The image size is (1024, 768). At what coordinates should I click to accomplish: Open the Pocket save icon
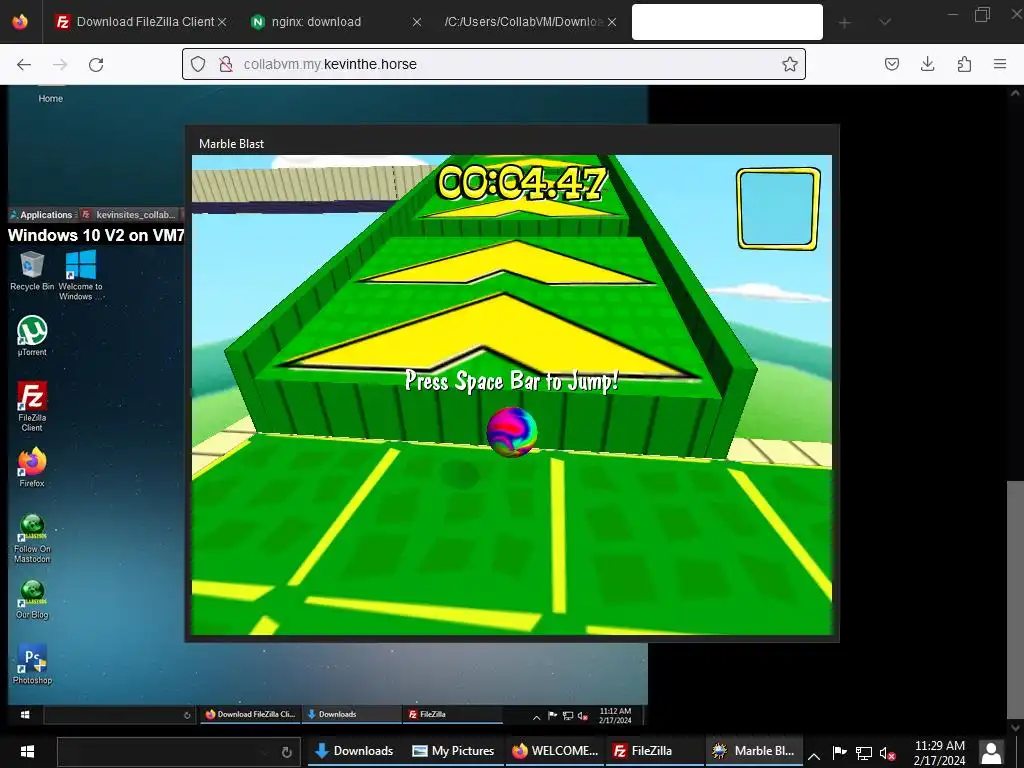coord(891,64)
